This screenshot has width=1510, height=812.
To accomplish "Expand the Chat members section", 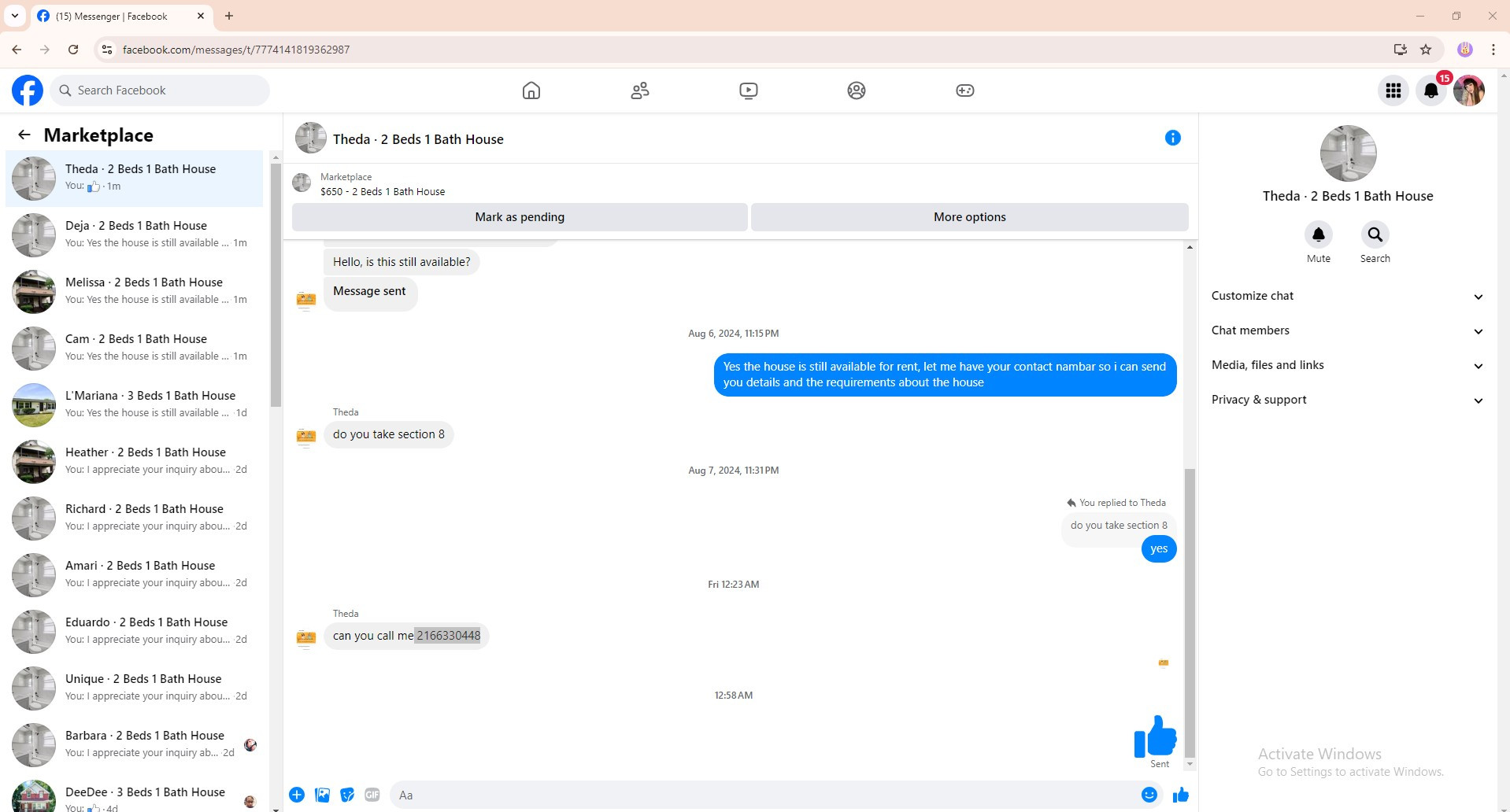I will click(1347, 330).
